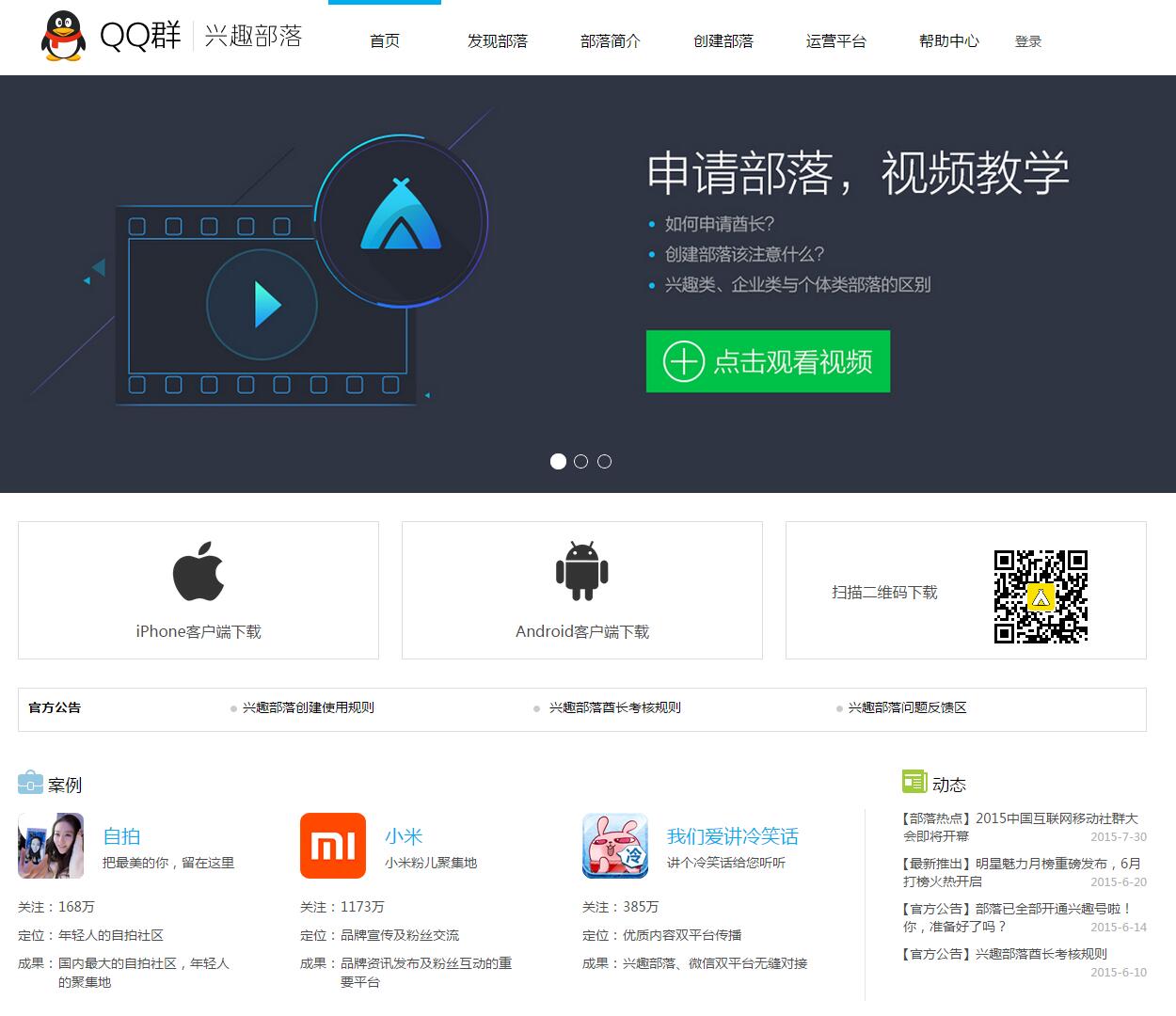Click the 如何申请酋长? bullet text
This screenshot has height=1016, width=1176.
click(x=720, y=224)
